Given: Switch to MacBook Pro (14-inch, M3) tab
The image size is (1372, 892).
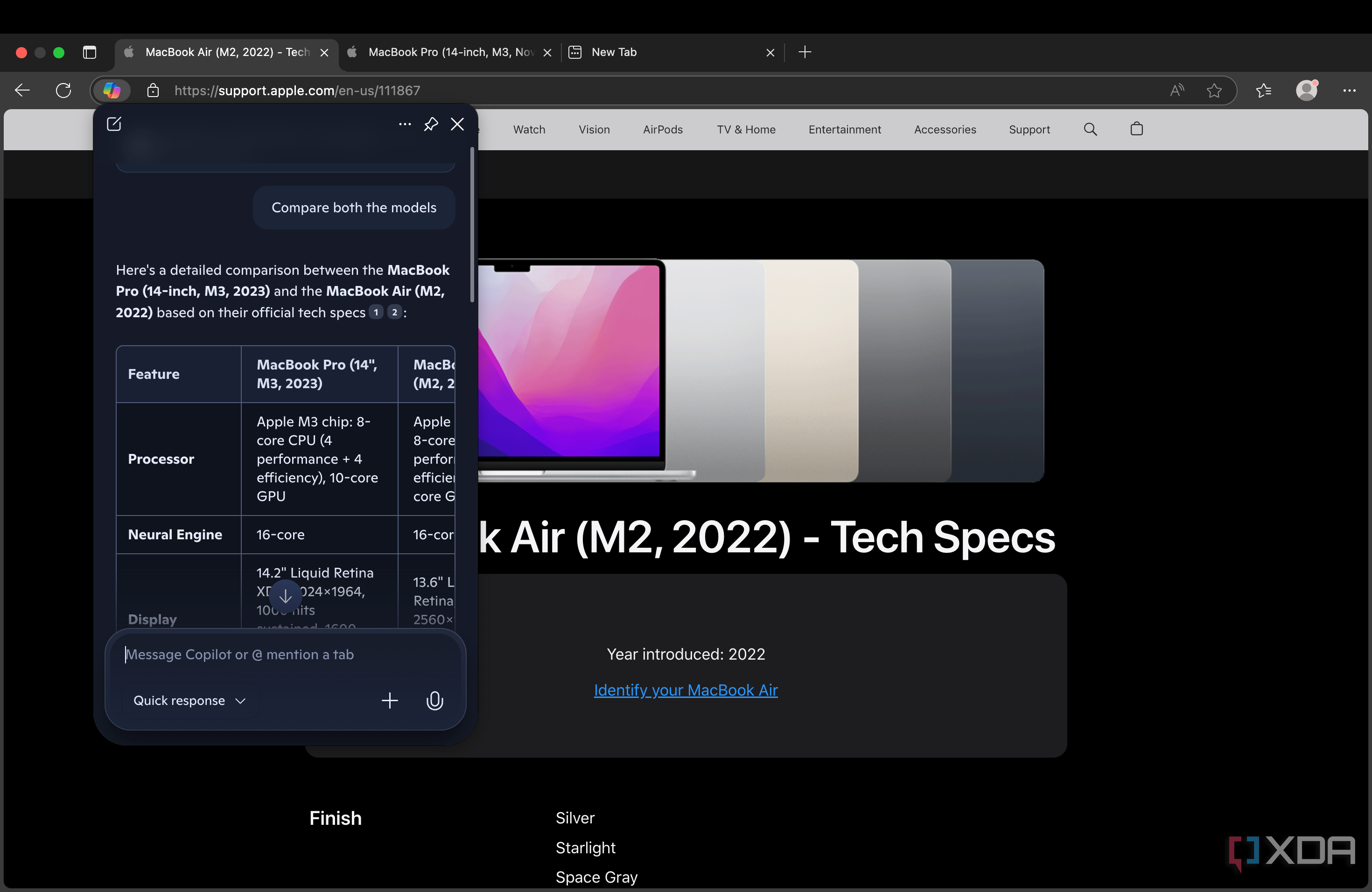Looking at the screenshot, I should pos(451,52).
